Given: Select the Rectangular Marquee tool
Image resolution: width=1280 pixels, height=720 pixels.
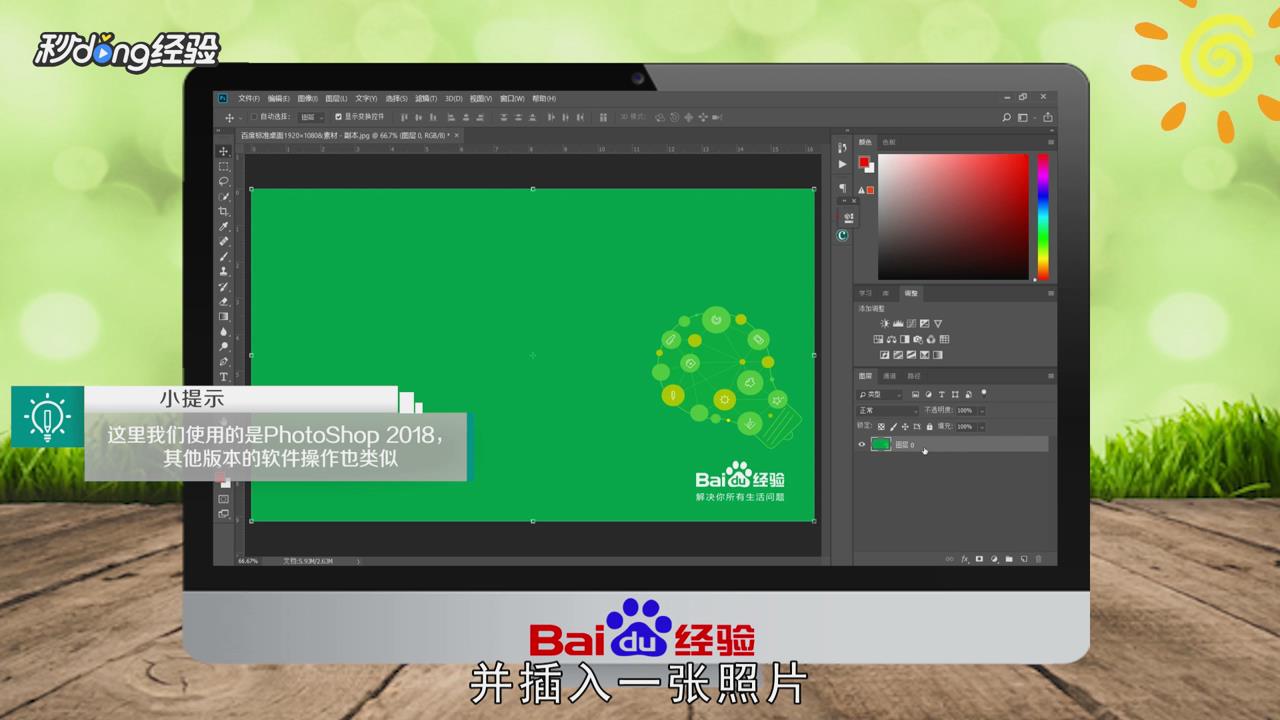Looking at the screenshot, I should pyautogui.click(x=224, y=166).
